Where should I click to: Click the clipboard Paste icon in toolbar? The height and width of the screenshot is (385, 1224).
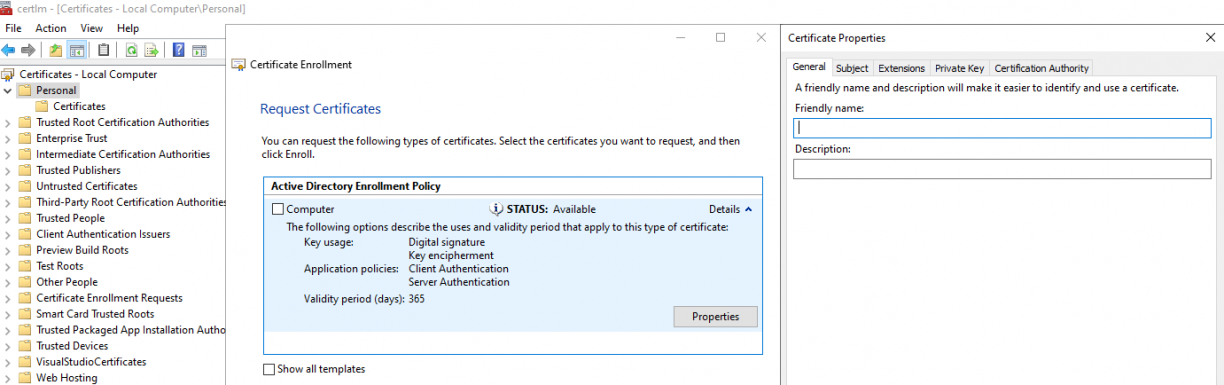(104, 50)
